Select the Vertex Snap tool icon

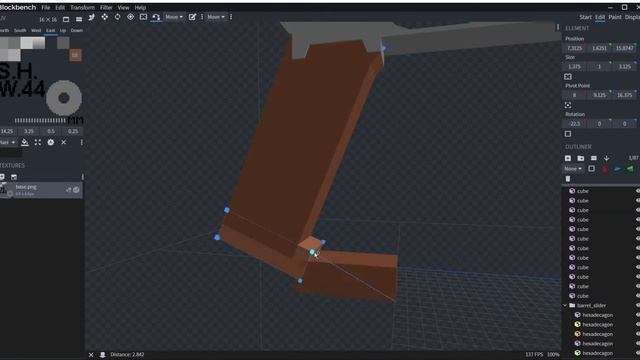(156, 17)
